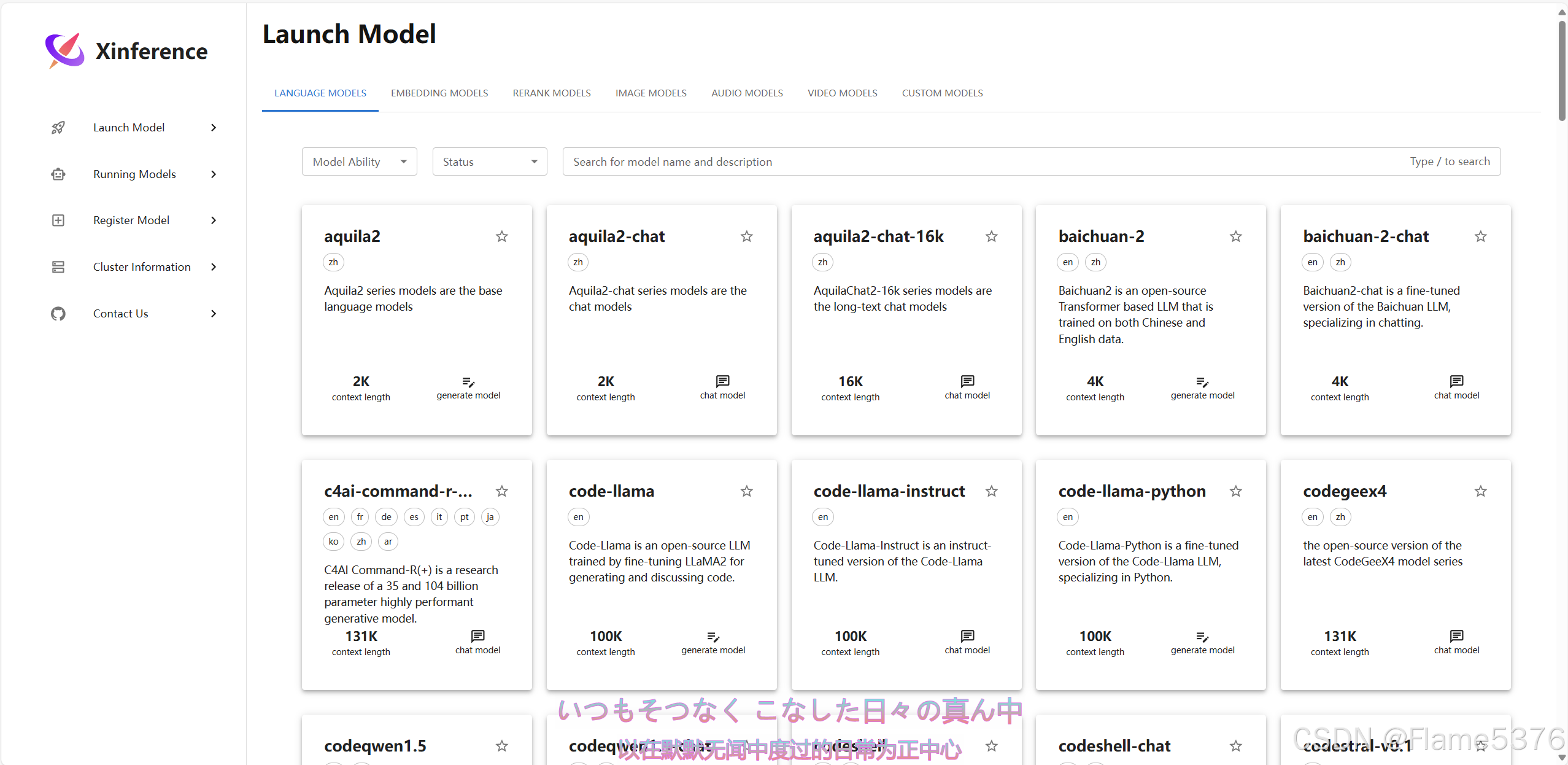This screenshot has width=1568, height=765.
Task: Toggle favorite star on codegeex4 card
Action: pyautogui.click(x=1480, y=491)
